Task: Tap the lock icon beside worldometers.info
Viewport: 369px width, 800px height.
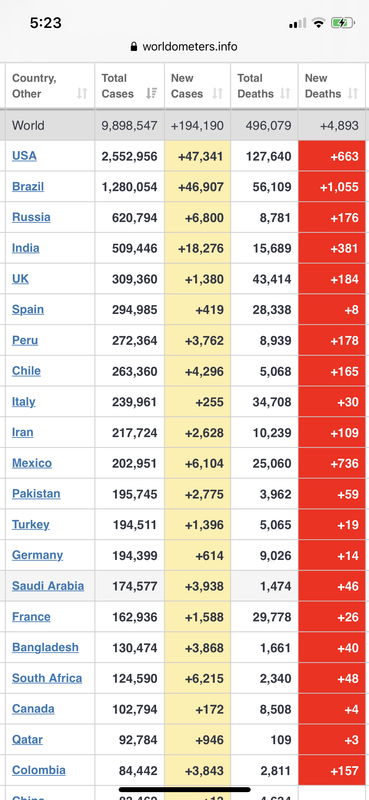Action: 134,46
